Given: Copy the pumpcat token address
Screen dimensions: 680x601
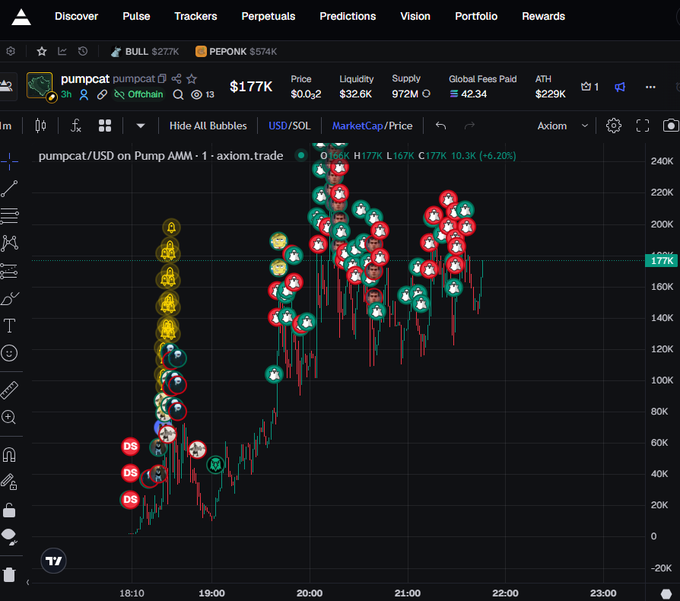Looking at the screenshot, I should click(x=162, y=78).
